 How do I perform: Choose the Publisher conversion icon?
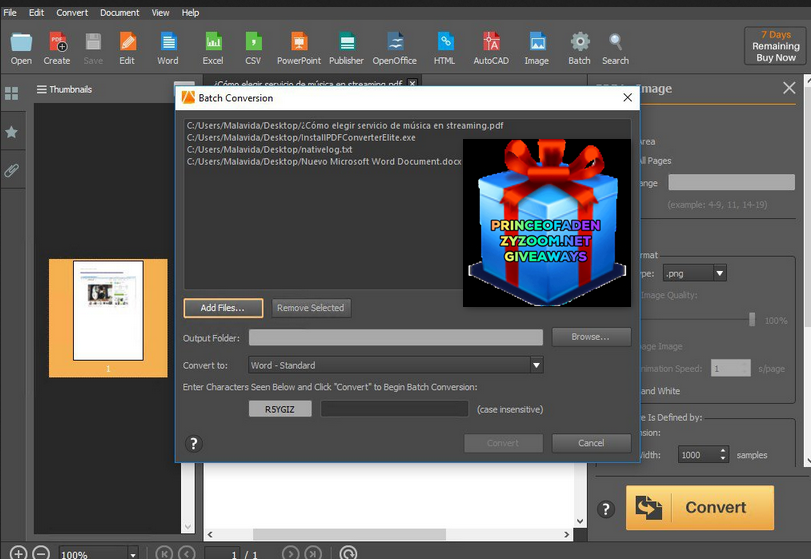347,49
